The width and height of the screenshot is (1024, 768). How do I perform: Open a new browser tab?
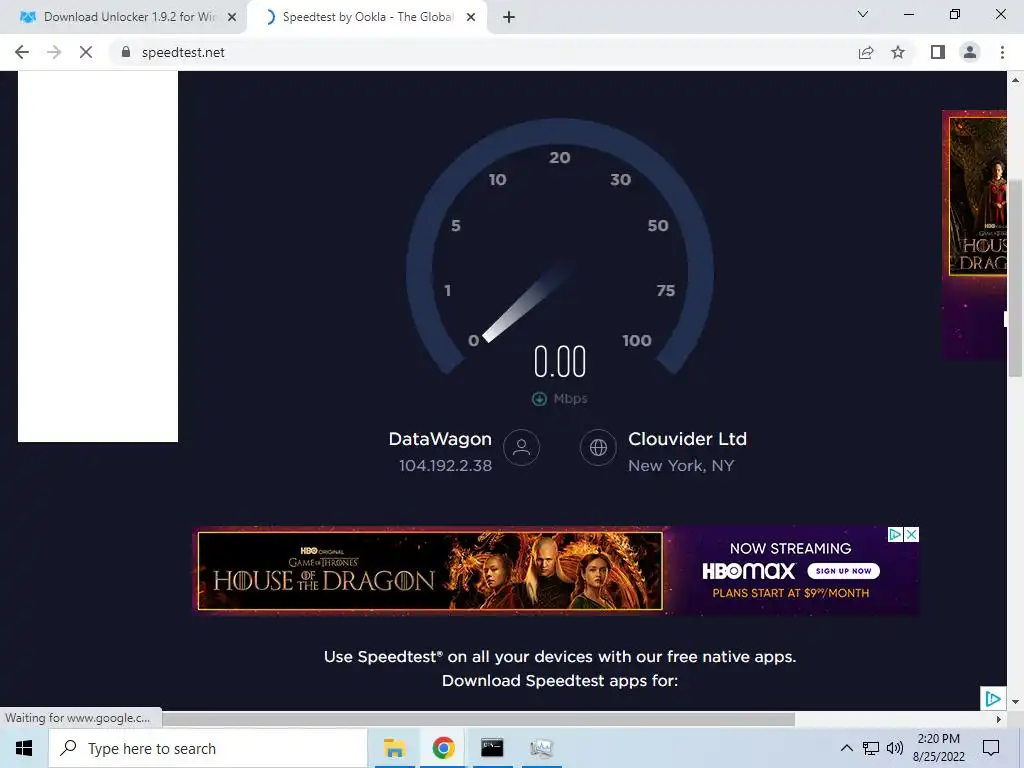[509, 18]
